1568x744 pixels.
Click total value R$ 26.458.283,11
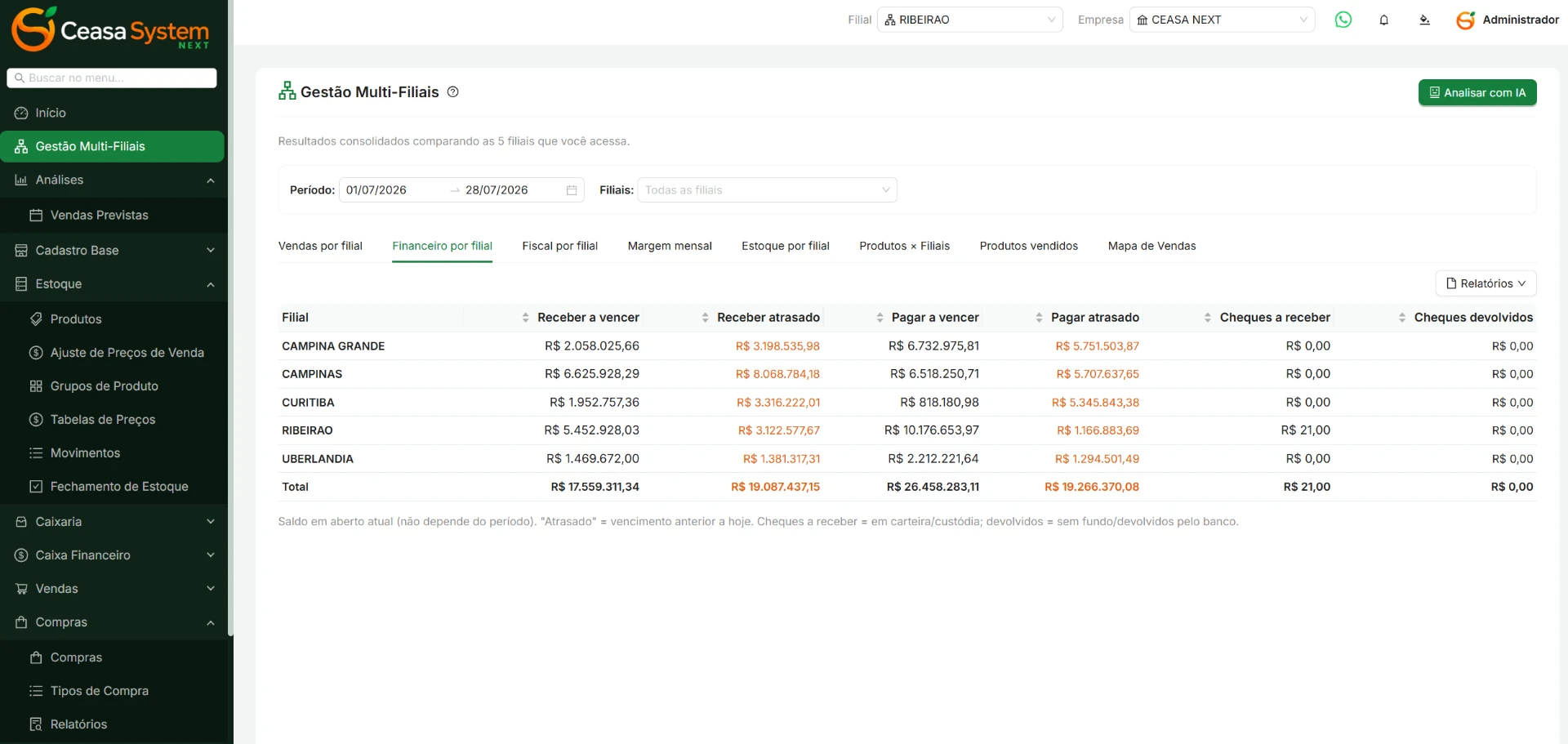click(933, 487)
